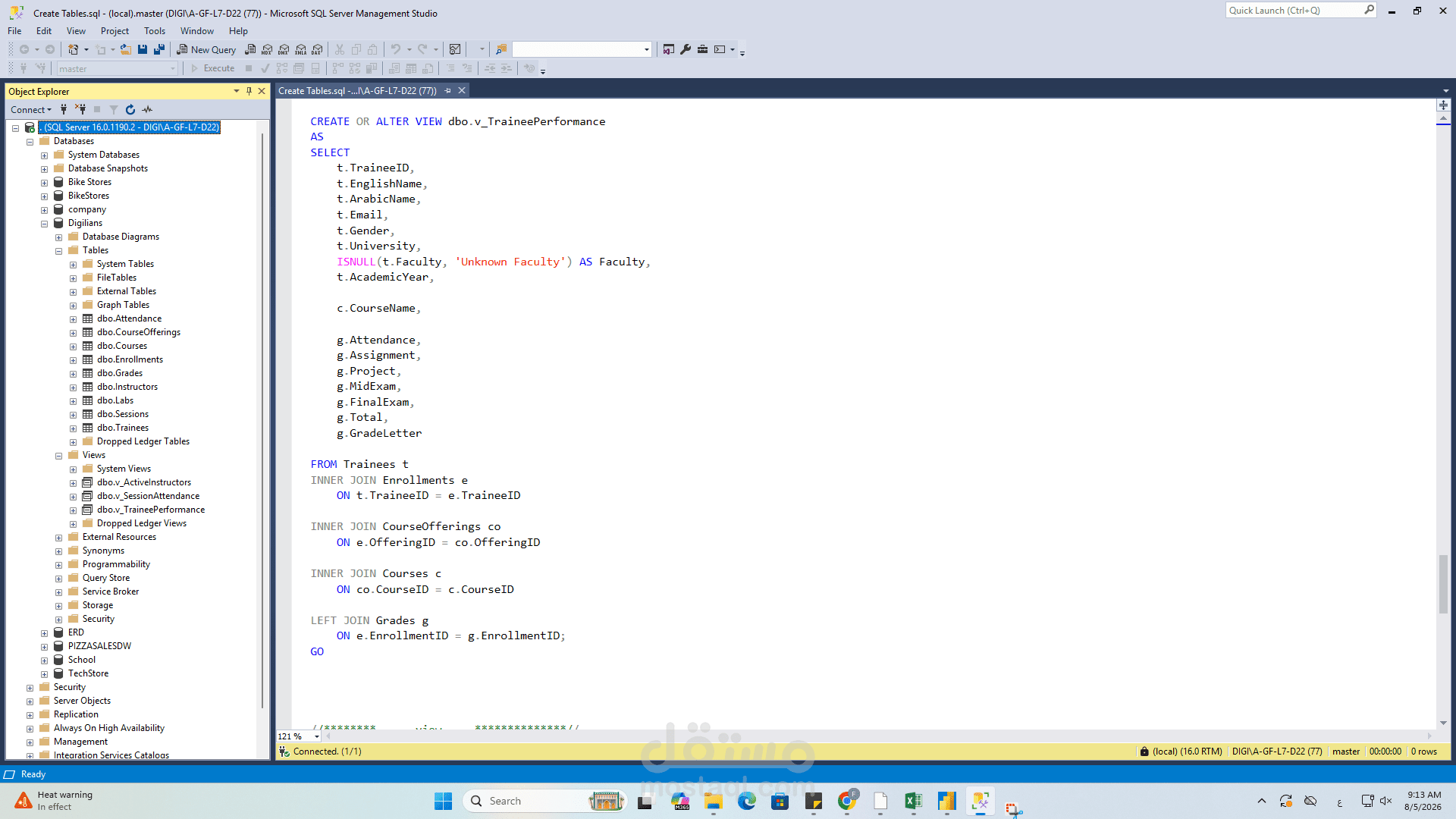Screen dimensions: 1456x819
Task: Click the Object Explorer vertical scrollbar
Action: (x=262, y=421)
